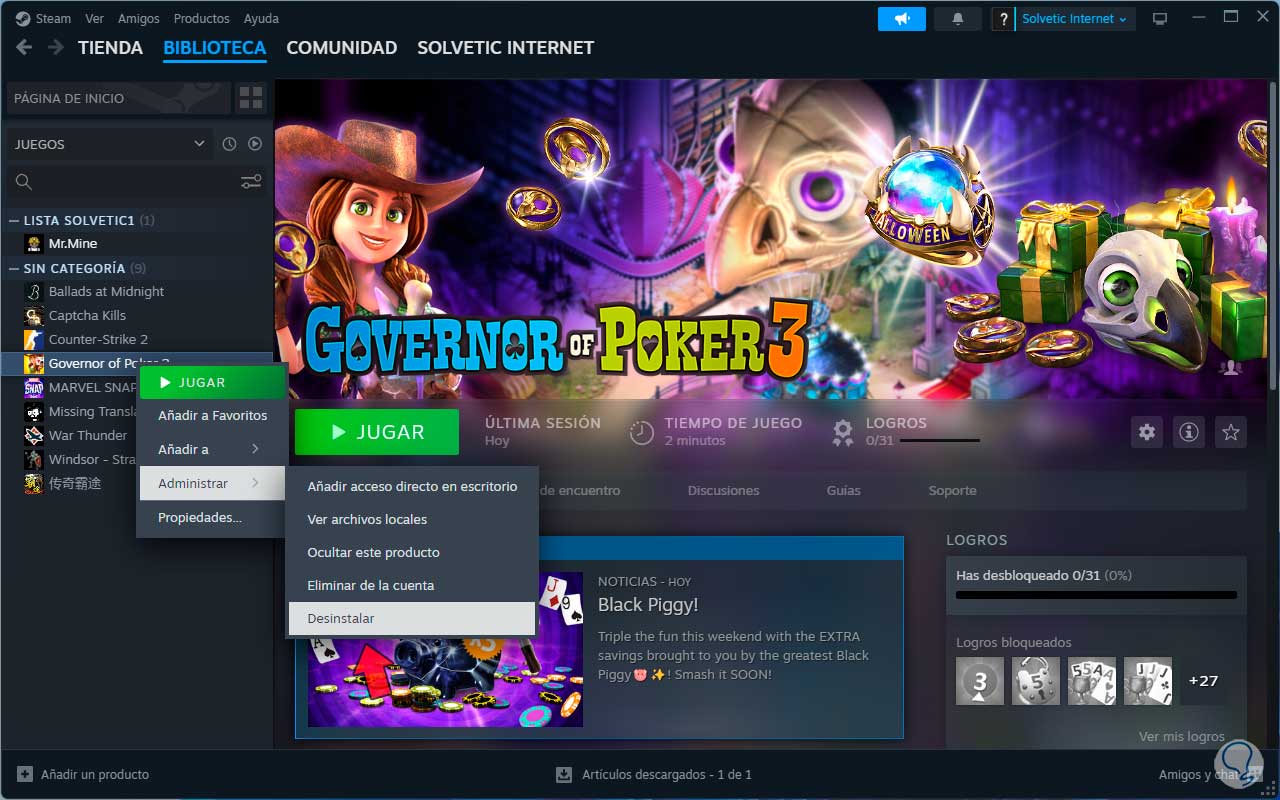Image resolution: width=1280 pixels, height=800 pixels.
Task: Choose Ver archivos locales
Action: (412, 519)
